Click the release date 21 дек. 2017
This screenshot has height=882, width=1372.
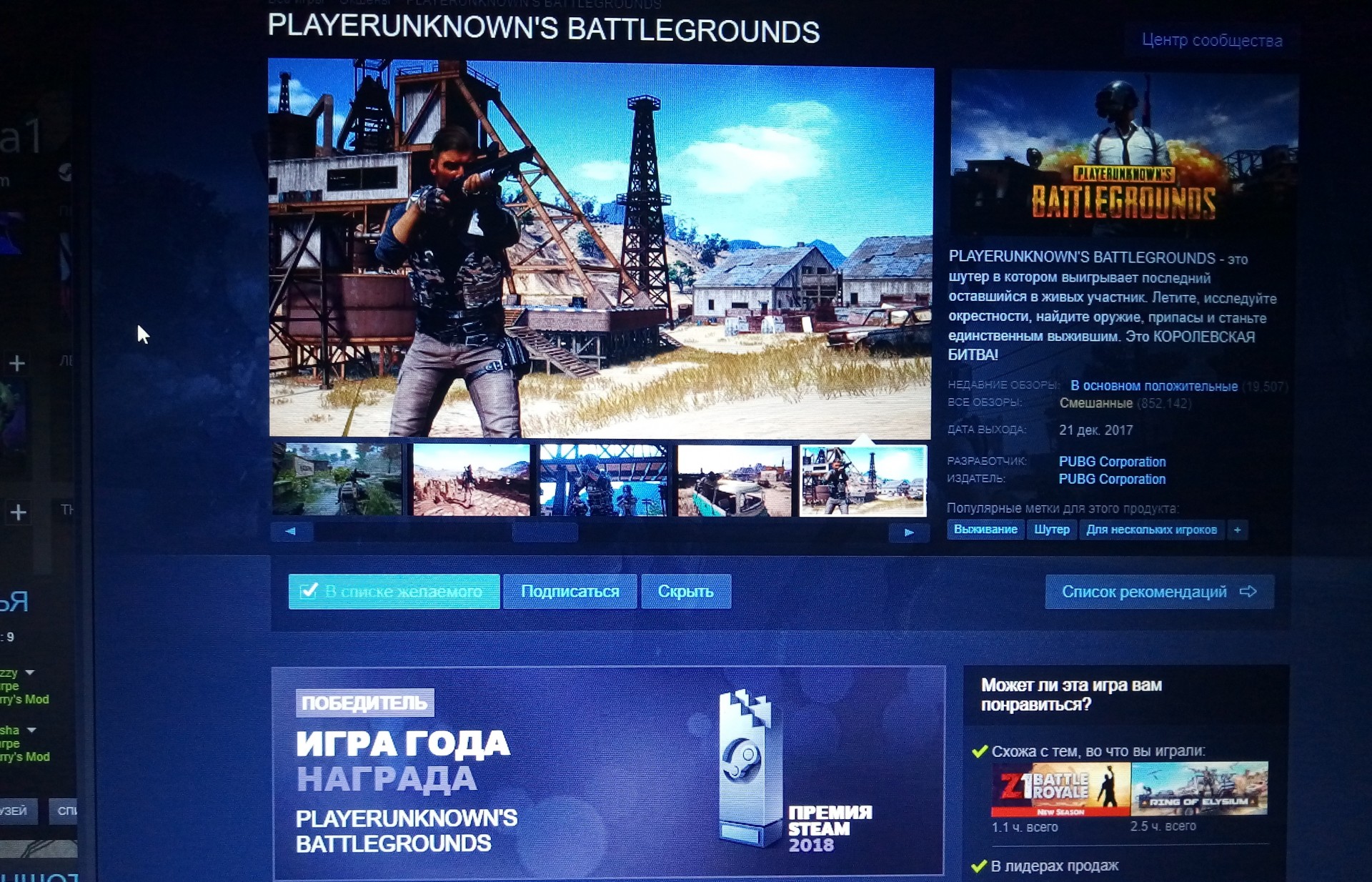point(1095,430)
